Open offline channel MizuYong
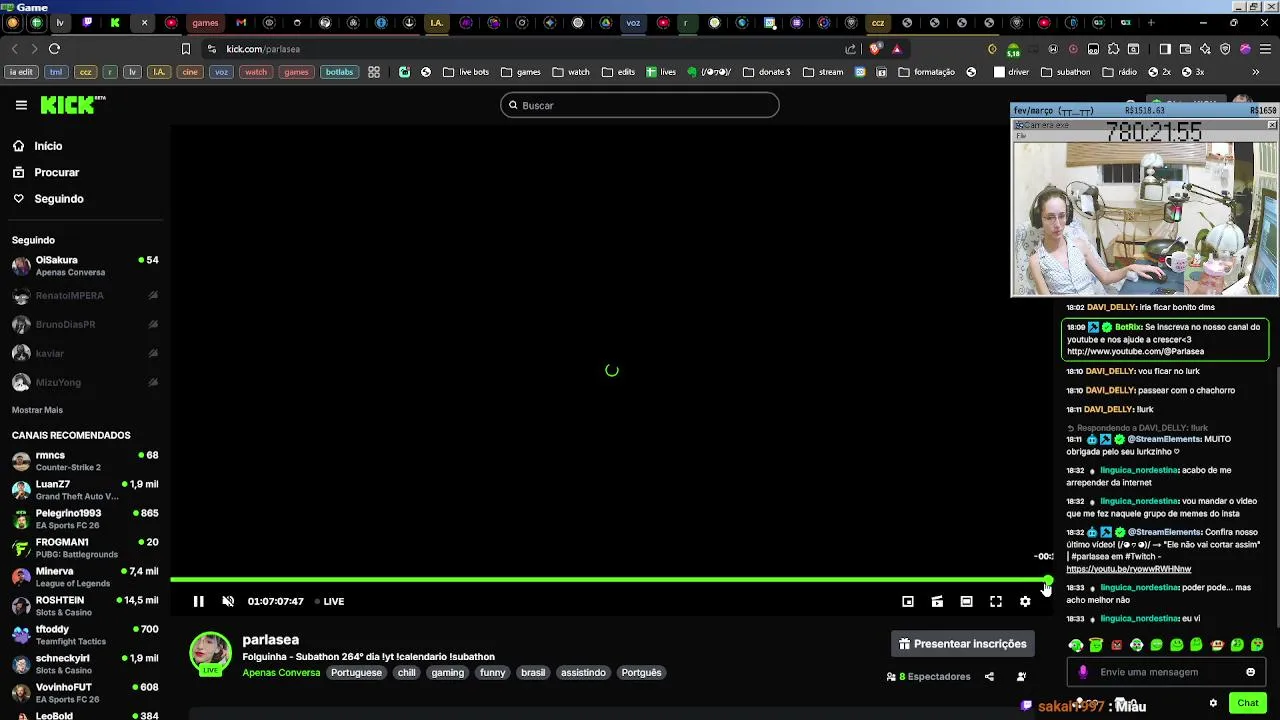Image resolution: width=1280 pixels, height=720 pixels. 85,382
